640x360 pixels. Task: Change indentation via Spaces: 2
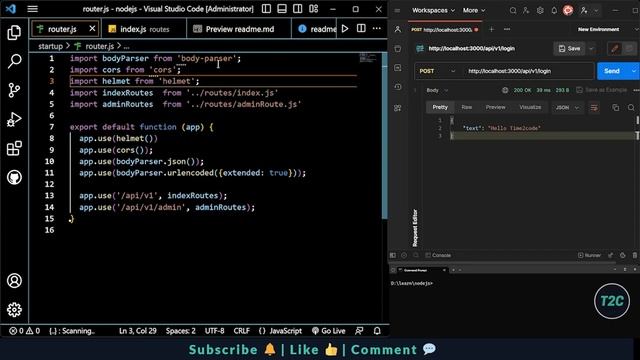(x=180, y=331)
